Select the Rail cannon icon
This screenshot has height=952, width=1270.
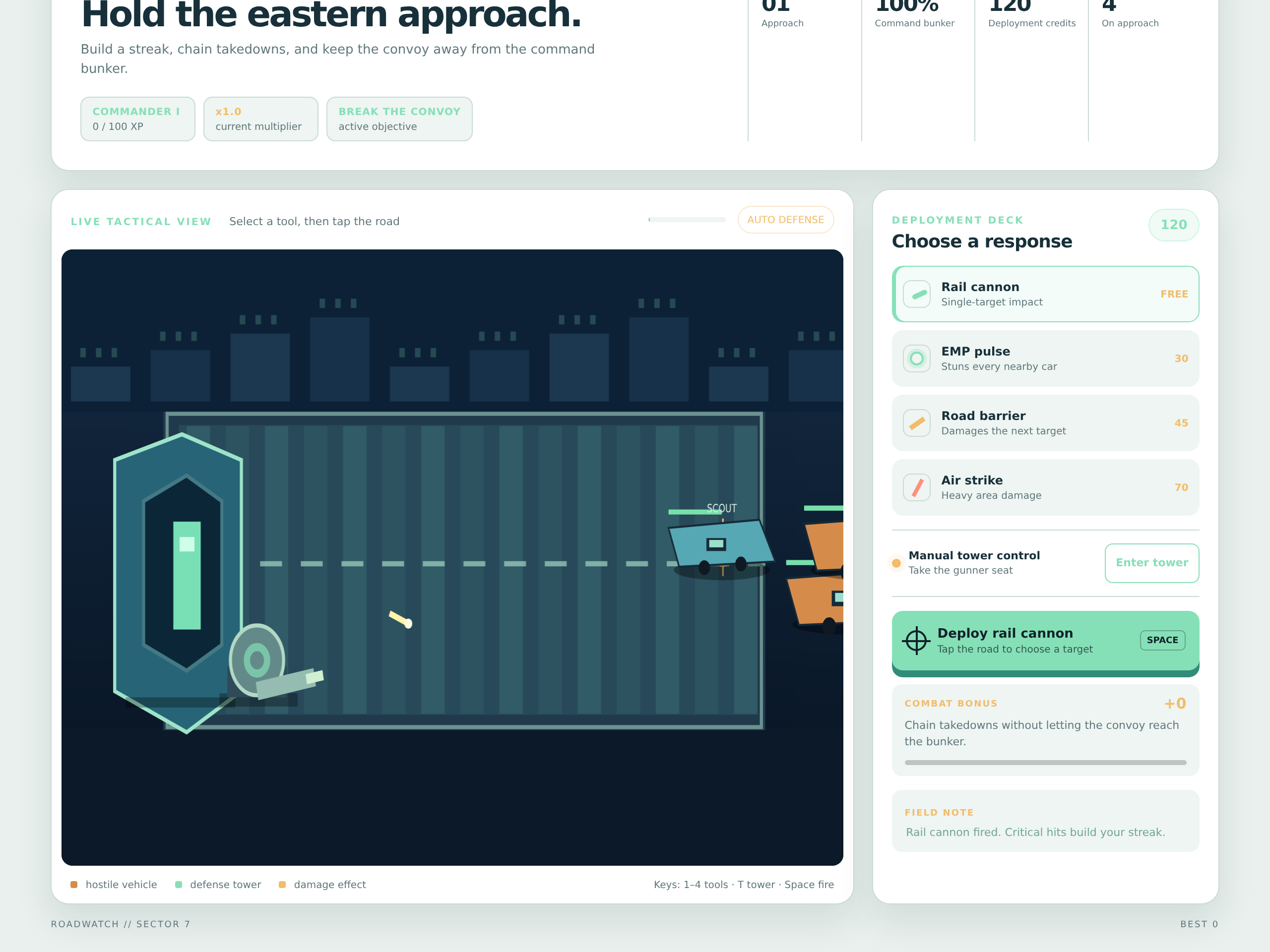pyautogui.click(x=917, y=294)
